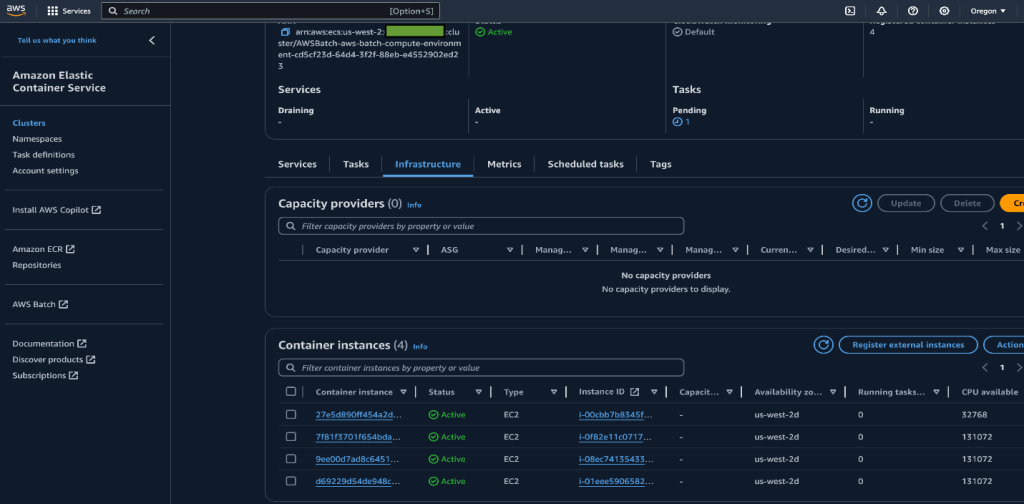Open EC2 instance i-08ec74135433 link
Viewport: 1024px width, 504px height.
pos(615,459)
